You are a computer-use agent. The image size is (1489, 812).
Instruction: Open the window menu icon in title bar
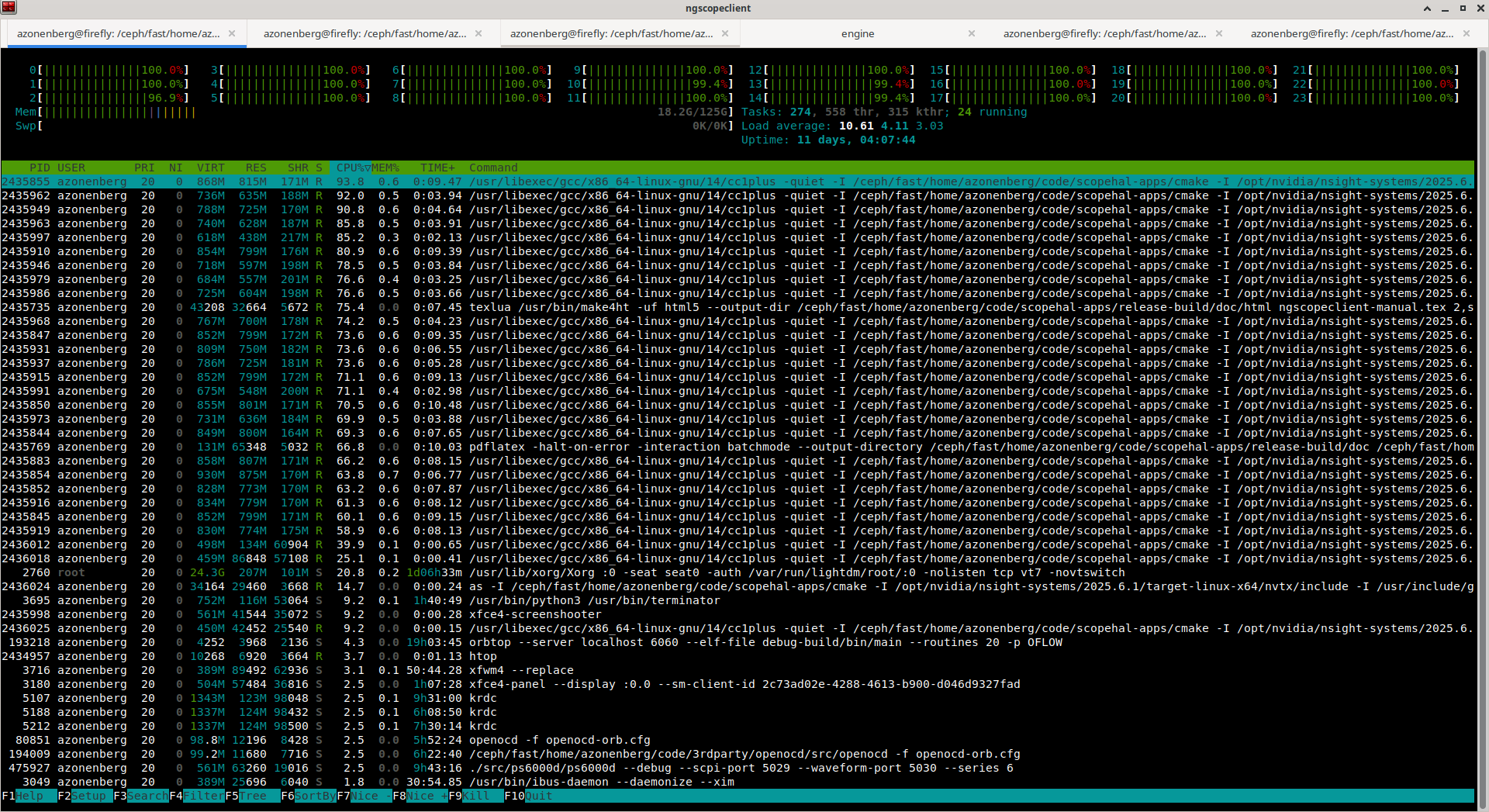(x=9, y=8)
